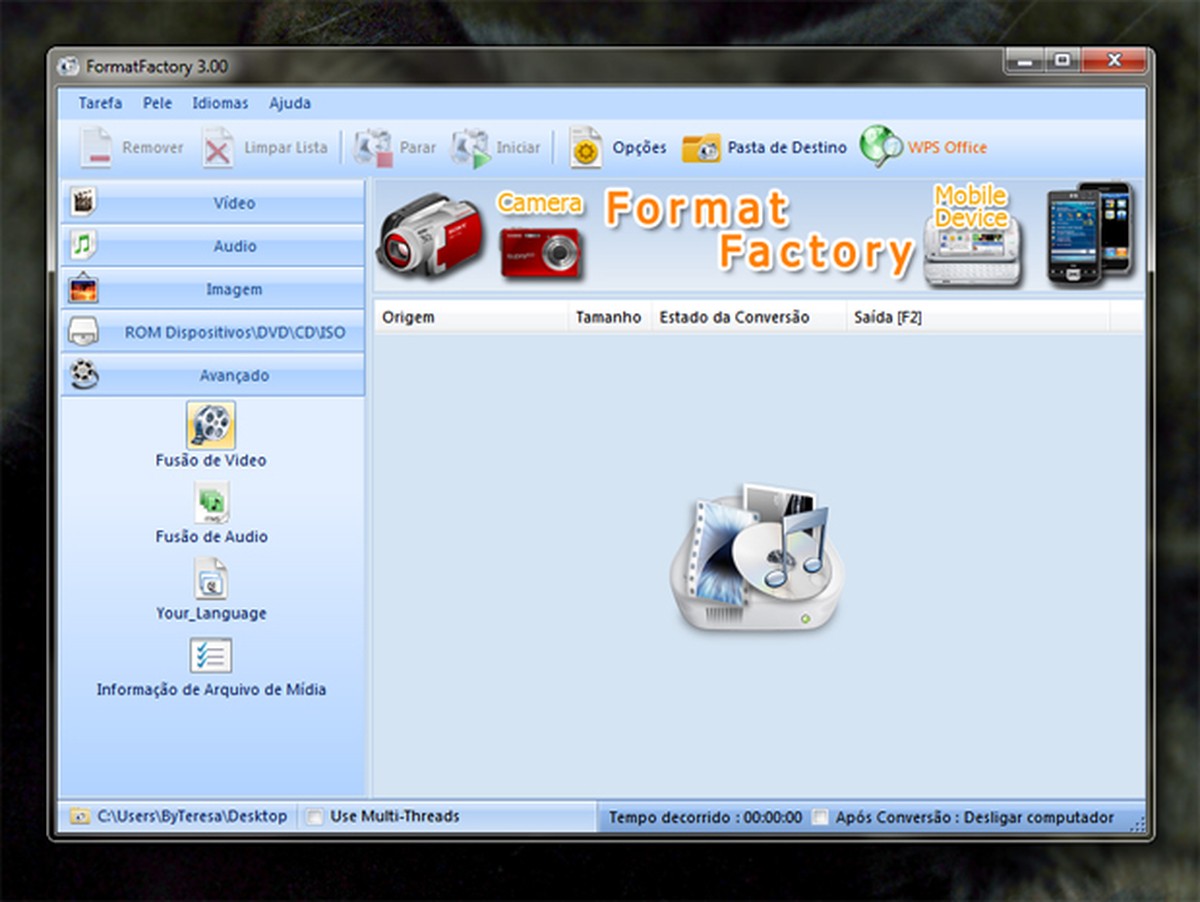
Task: Open the Your_Language file icon
Action: click(211, 579)
